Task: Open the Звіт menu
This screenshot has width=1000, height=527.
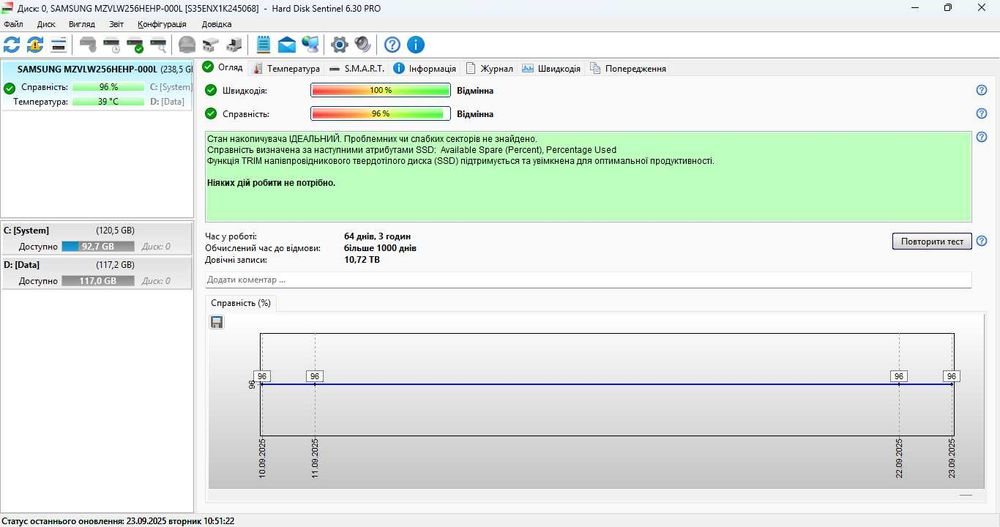Action: (116, 24)
